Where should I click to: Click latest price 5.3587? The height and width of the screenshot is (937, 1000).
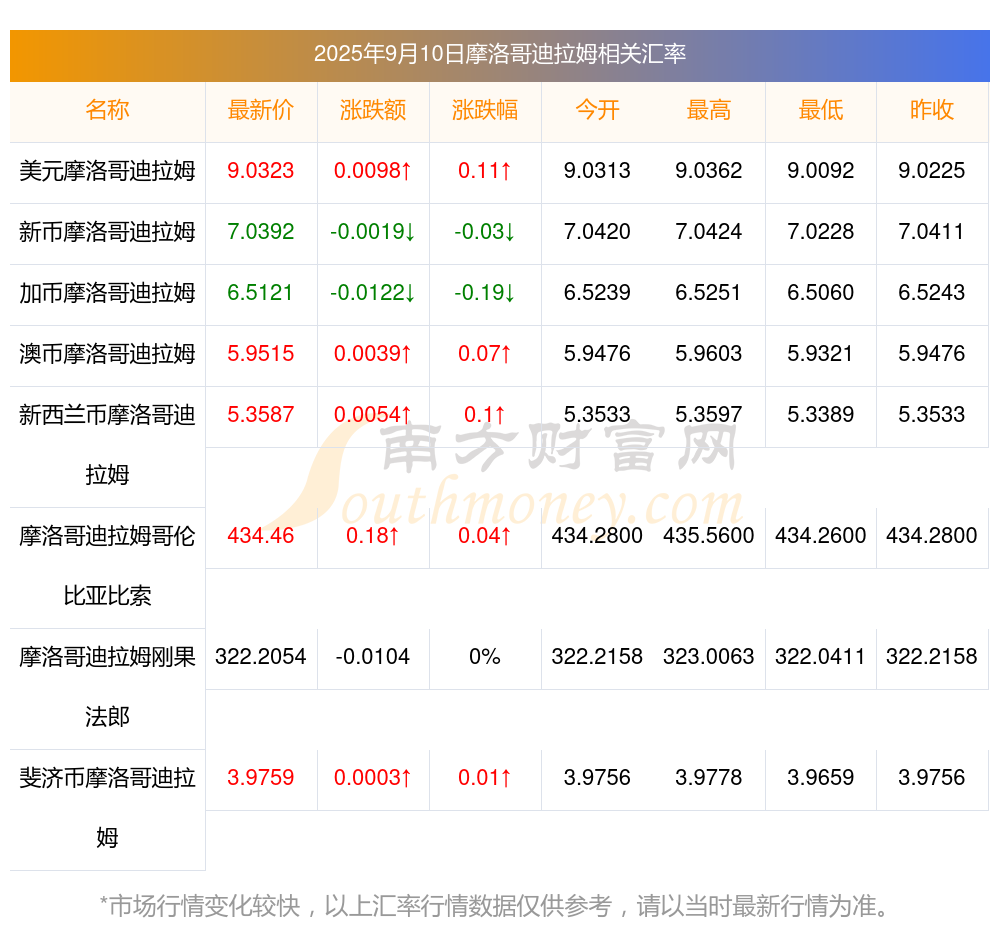pyautogui.click(x=260, y=415)
